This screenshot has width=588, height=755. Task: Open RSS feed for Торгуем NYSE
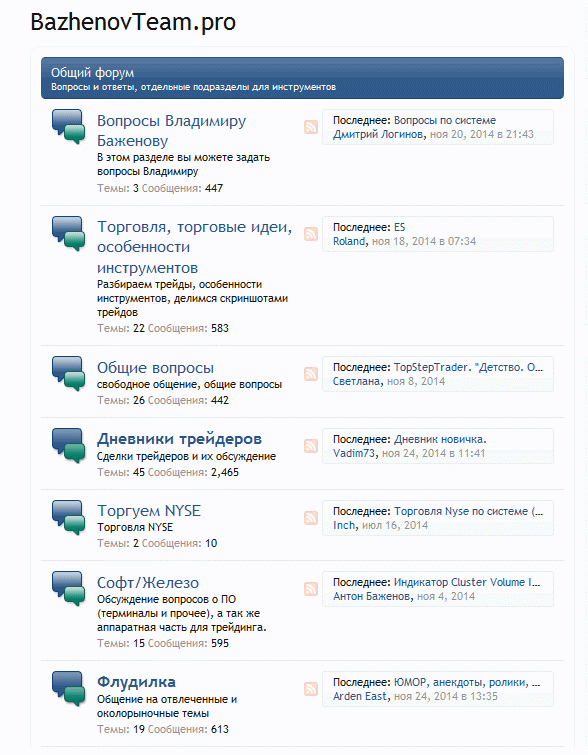[311, 518]
